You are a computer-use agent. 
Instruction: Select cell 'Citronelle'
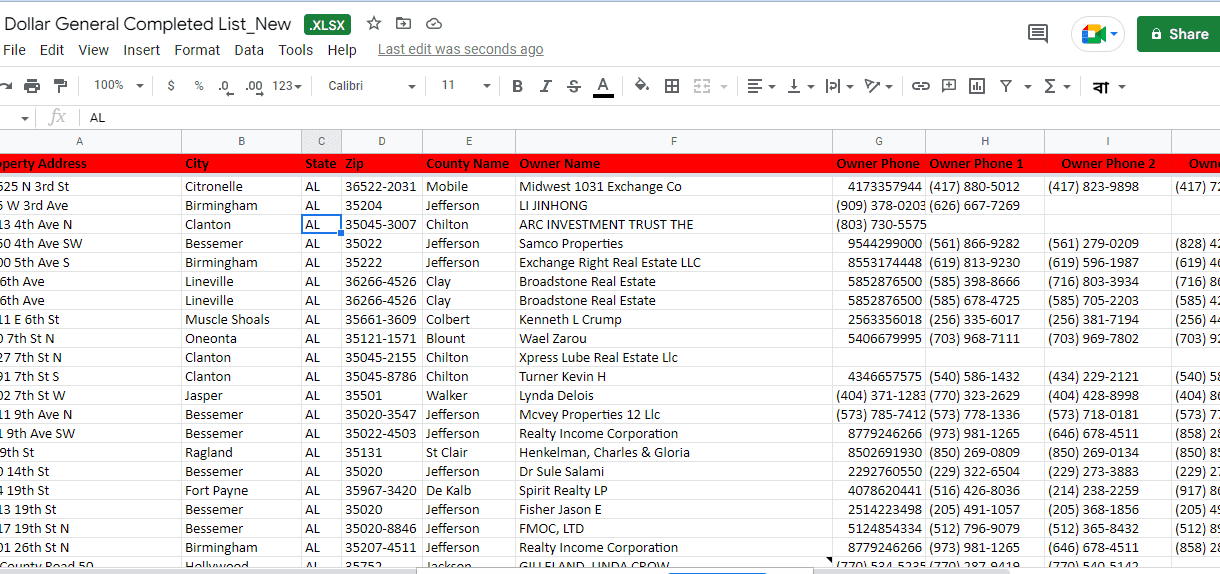[x=241, y=186]
